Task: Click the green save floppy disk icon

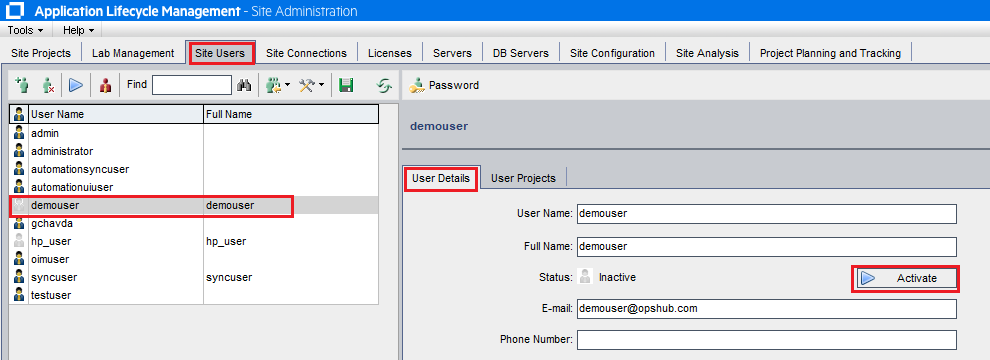Action: coord(345,85)
